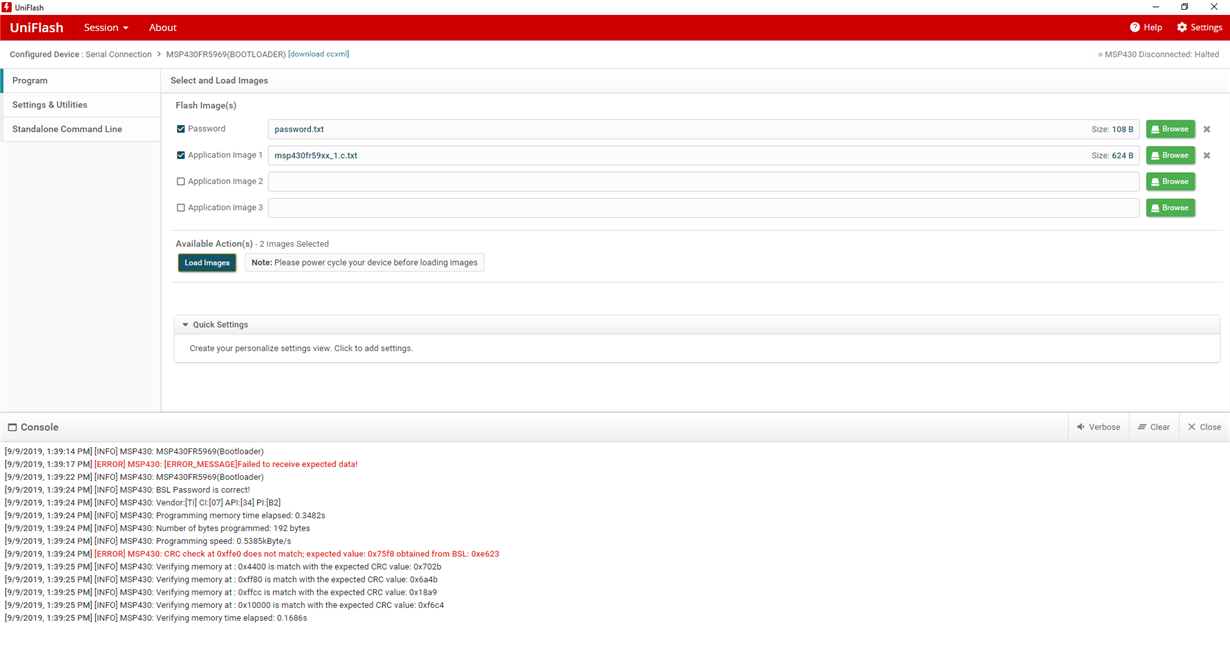Open the Session dropdown menu
This screenshot has height=666, width=1230.
click(x=106, y=27)
